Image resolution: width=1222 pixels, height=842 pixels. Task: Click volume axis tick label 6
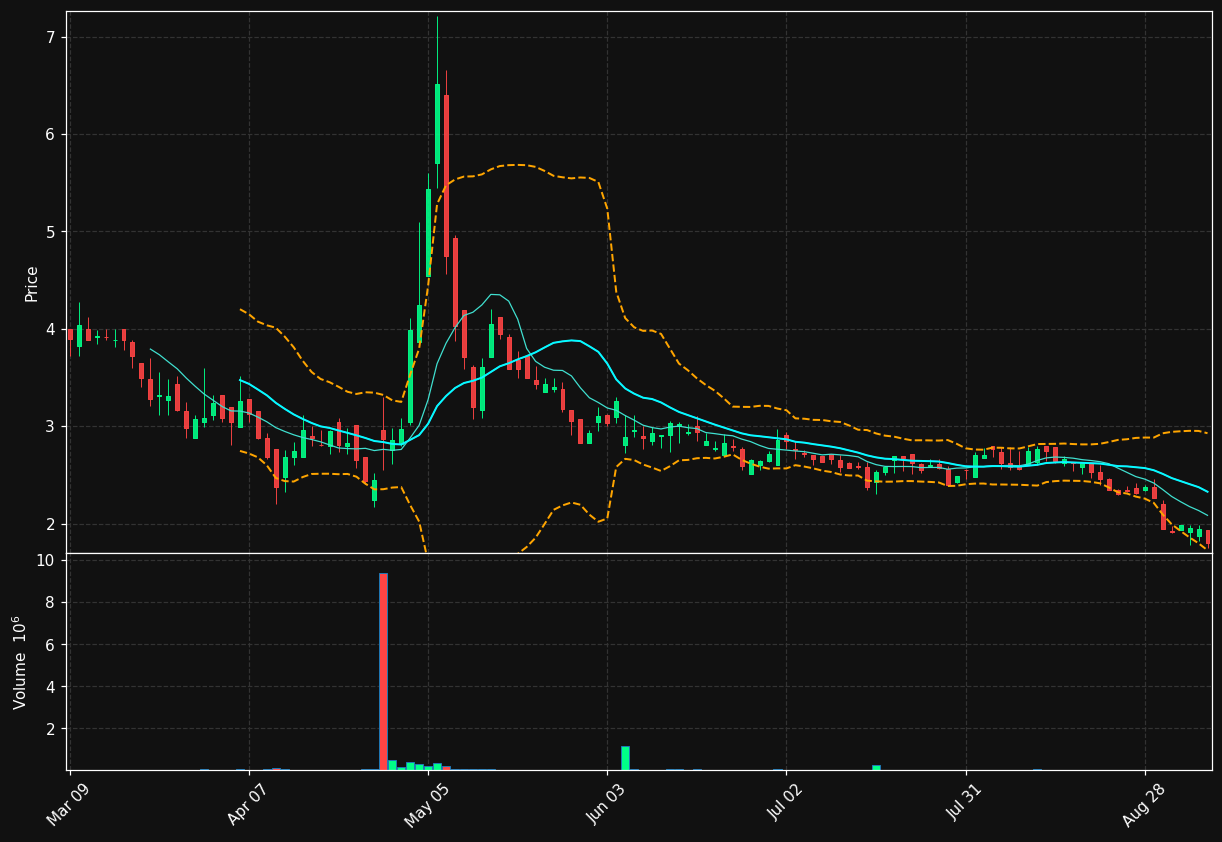point(51,645)
